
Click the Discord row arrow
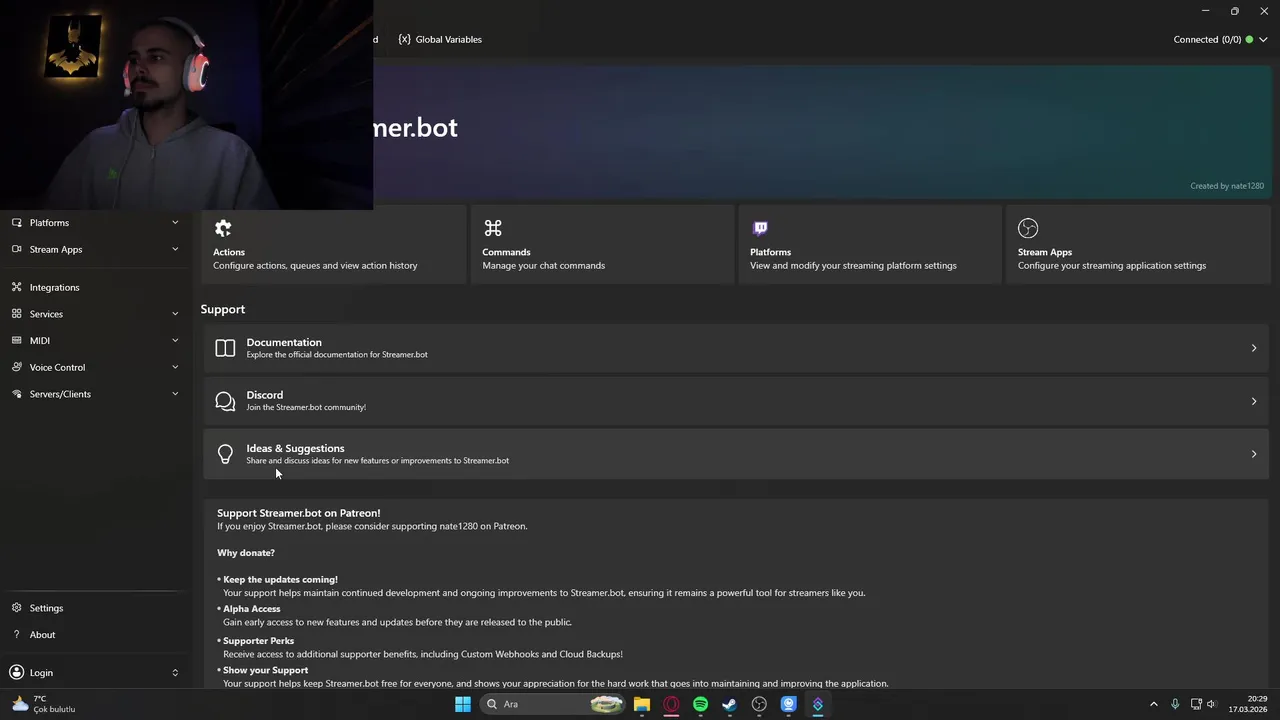(x=1254, y=401)
